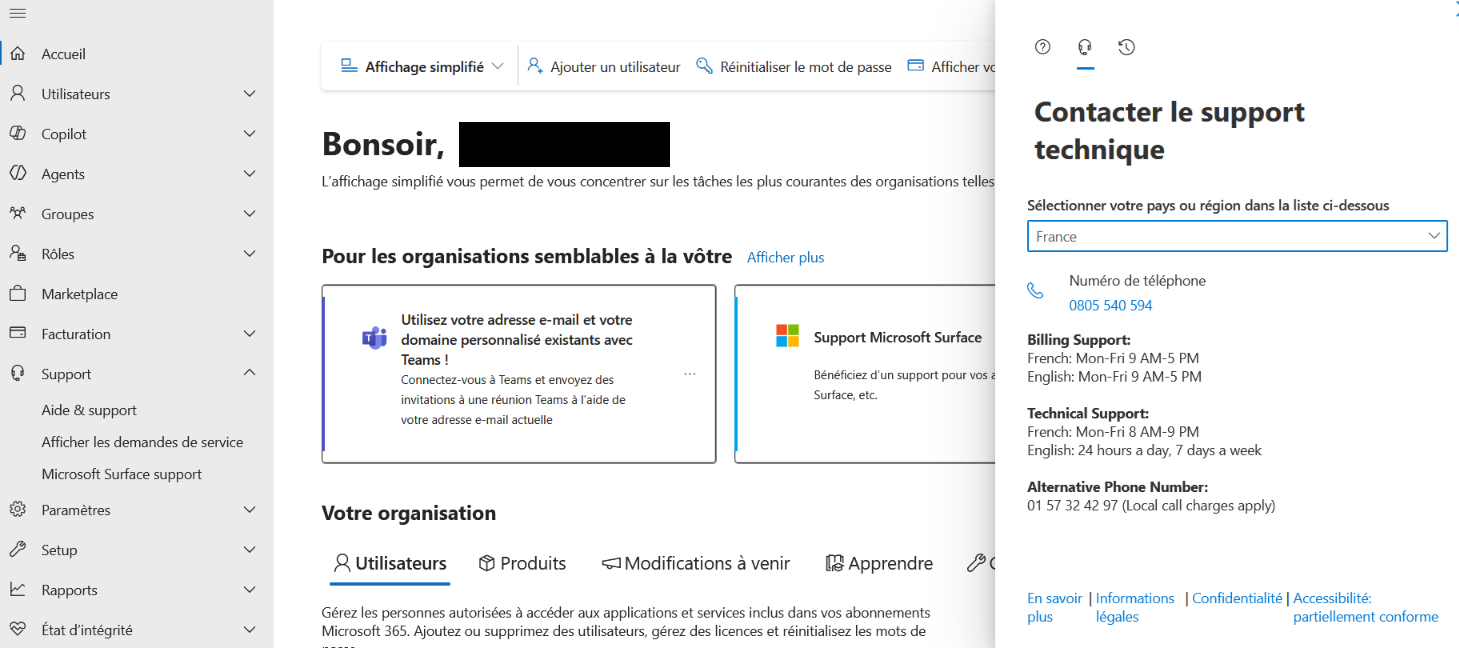Viewport: 1459px width, 648px height.
Task: Open the hamburger navigation menu
Action: pos(17,14)
